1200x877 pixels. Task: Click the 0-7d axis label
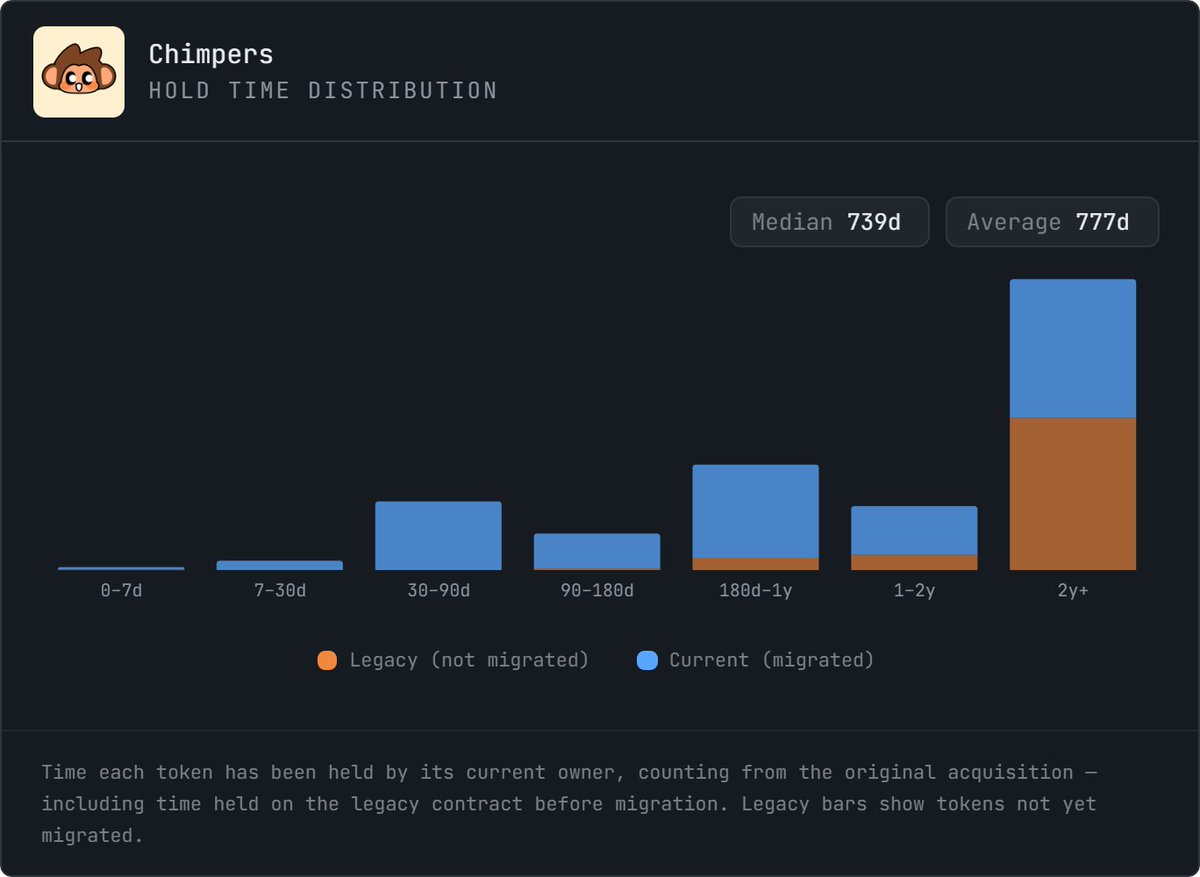point(121,591)
